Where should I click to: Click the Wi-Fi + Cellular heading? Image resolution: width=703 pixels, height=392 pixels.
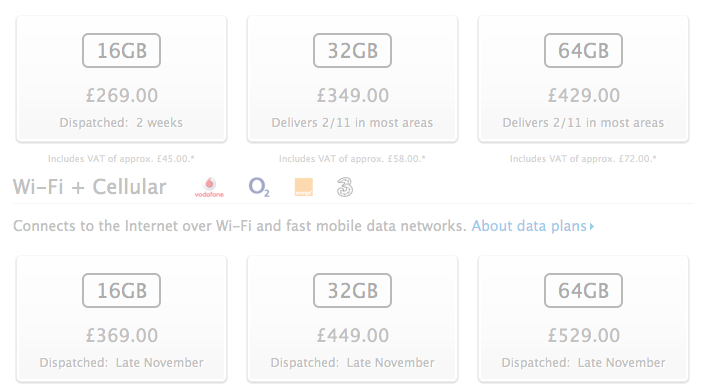pyautogui.click(x=90, y=187)
